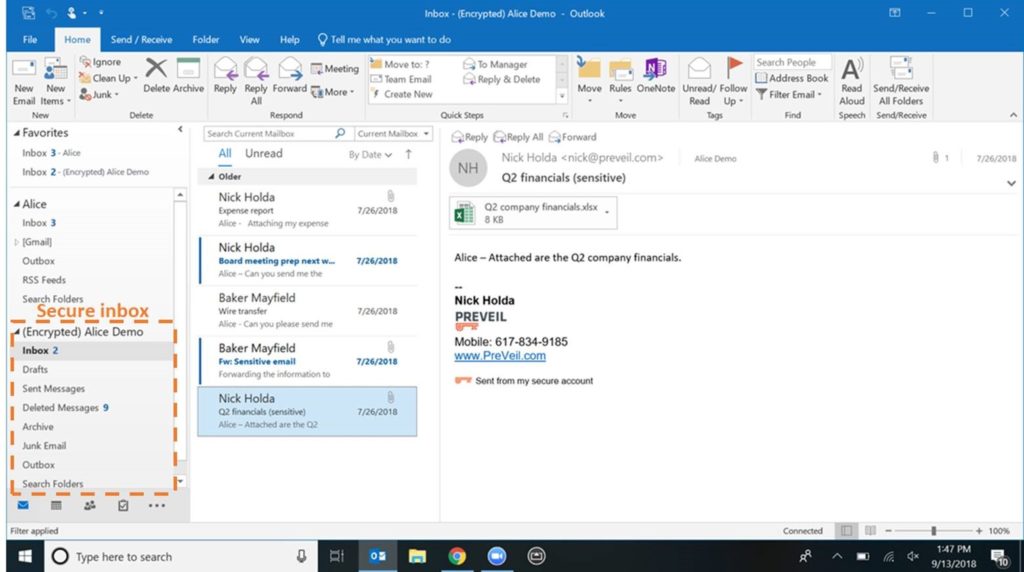Click Send/Receive All Folders
1024x572 pixels.
click(901, 82)
